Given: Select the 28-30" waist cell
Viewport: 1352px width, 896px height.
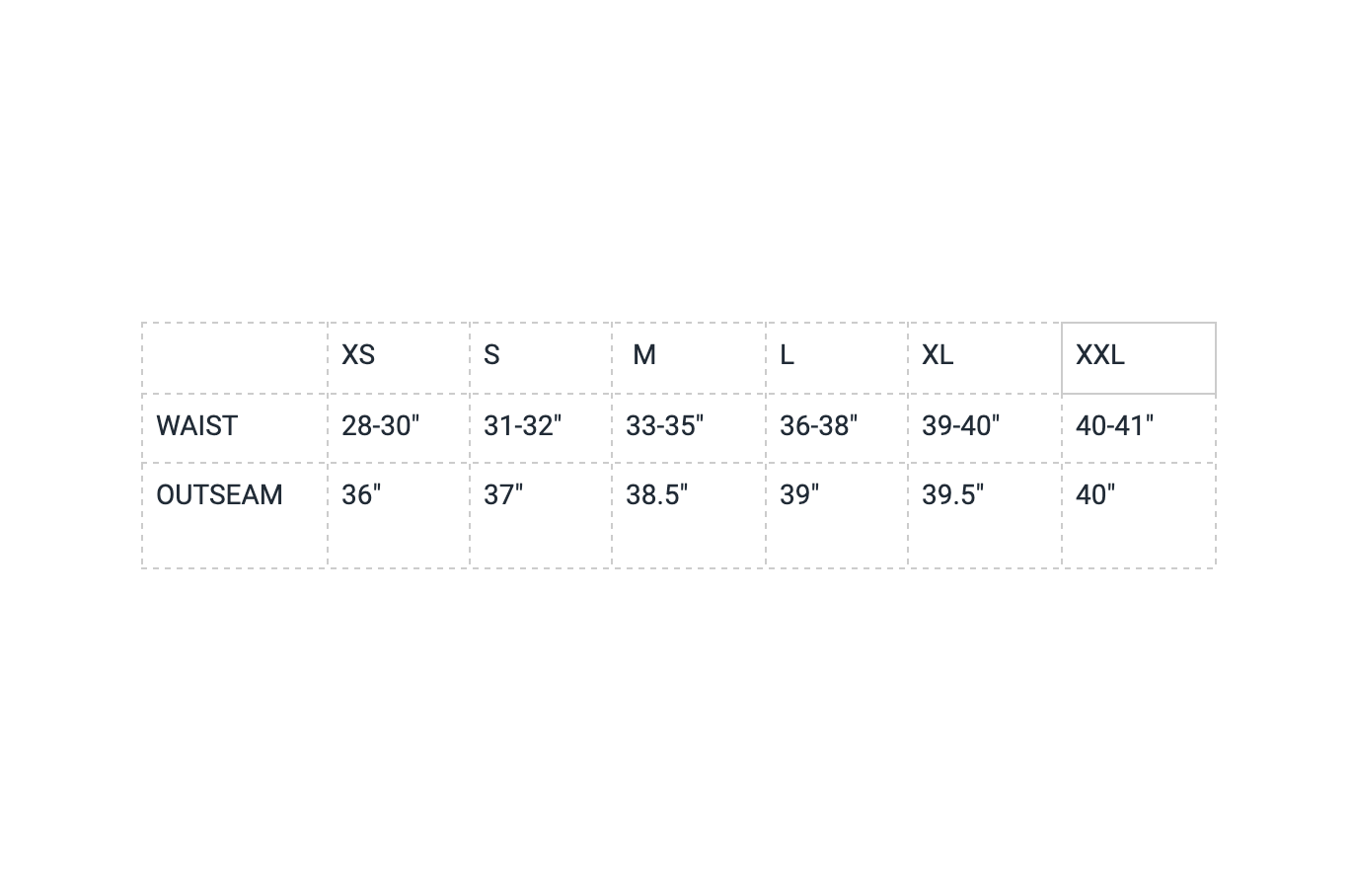Looking at the screenshot, I should [399, 428].
